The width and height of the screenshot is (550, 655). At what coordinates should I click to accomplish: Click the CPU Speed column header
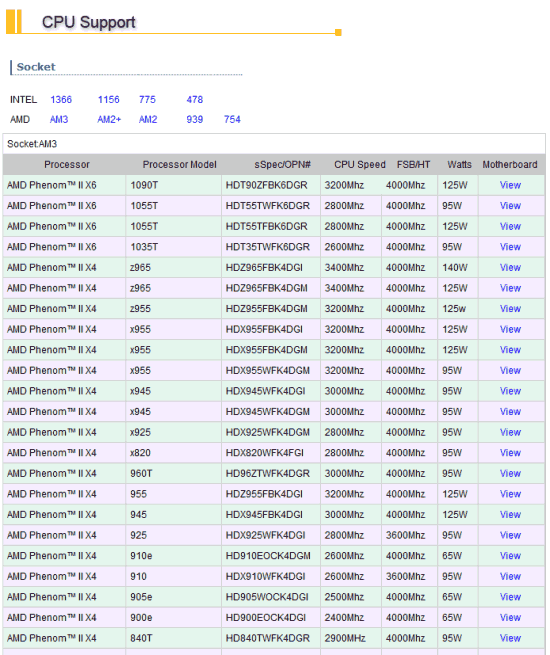click(360, 165)
